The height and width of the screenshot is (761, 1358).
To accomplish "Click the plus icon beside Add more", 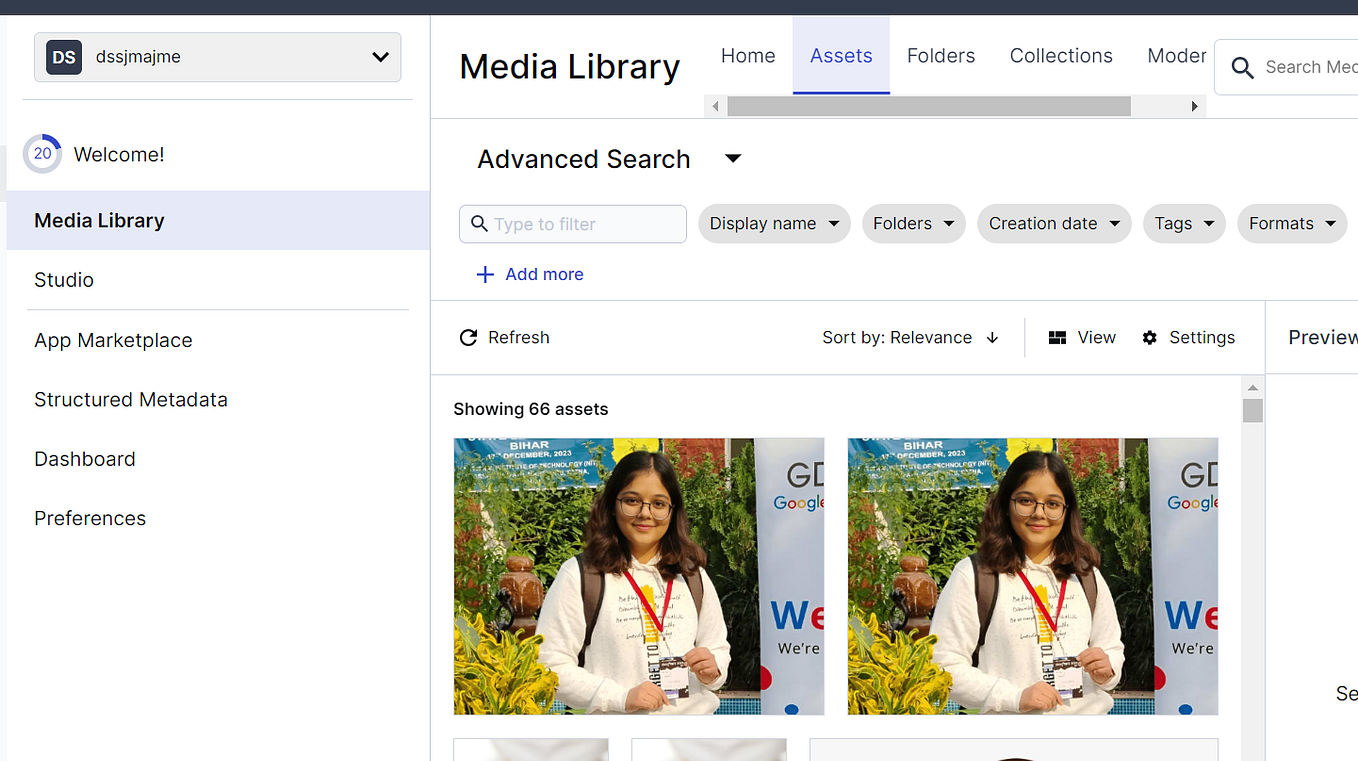I will click(x=485, y=274).
